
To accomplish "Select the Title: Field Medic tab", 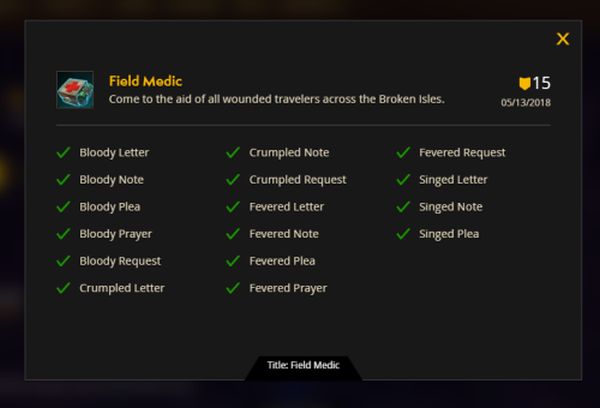I will 303,367.
